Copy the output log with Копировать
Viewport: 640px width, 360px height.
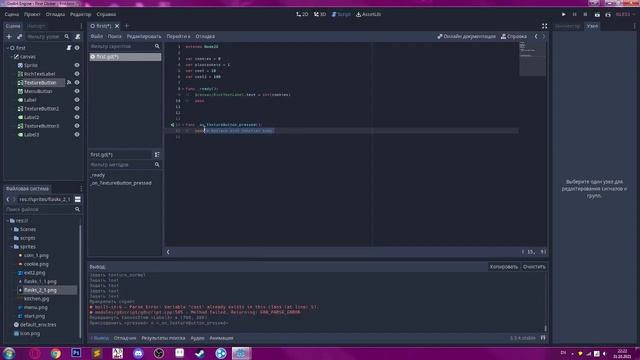click(x=504, y=267)
